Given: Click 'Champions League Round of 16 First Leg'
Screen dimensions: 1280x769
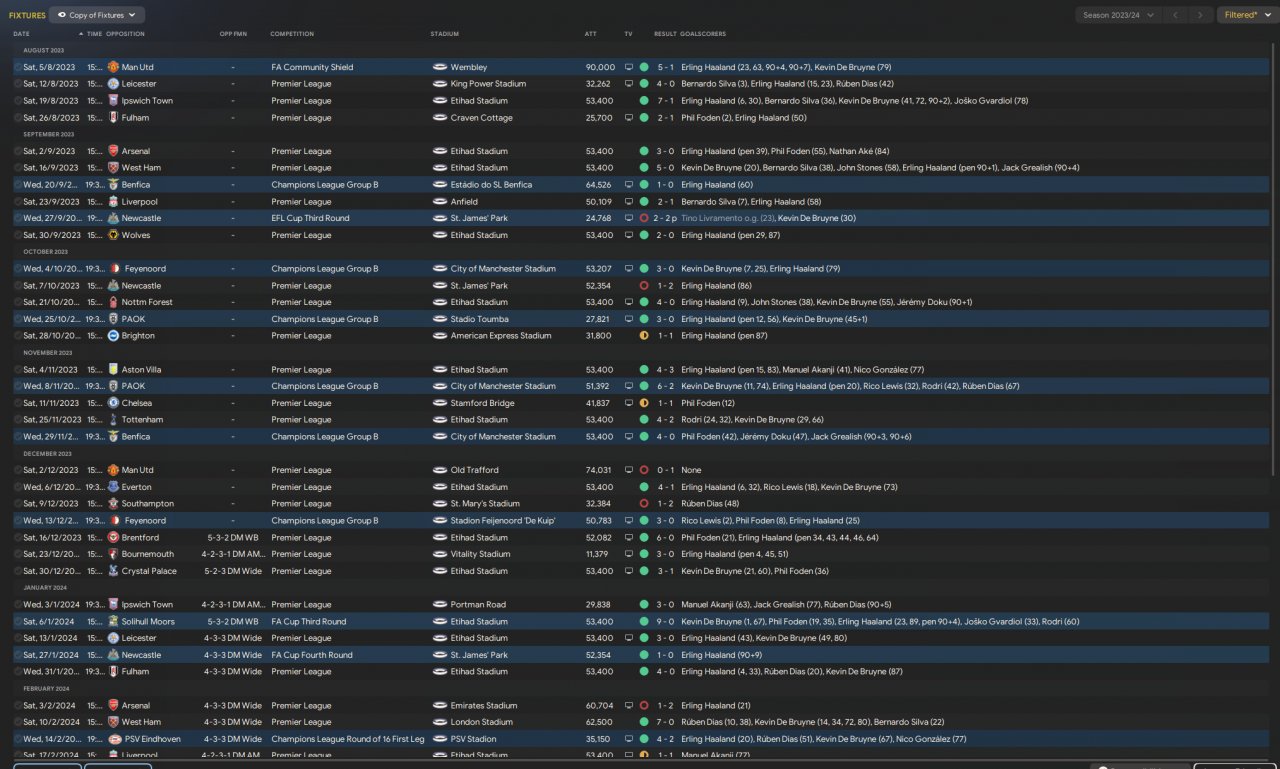Looking at the screenshot, I should tap(348, 739).
